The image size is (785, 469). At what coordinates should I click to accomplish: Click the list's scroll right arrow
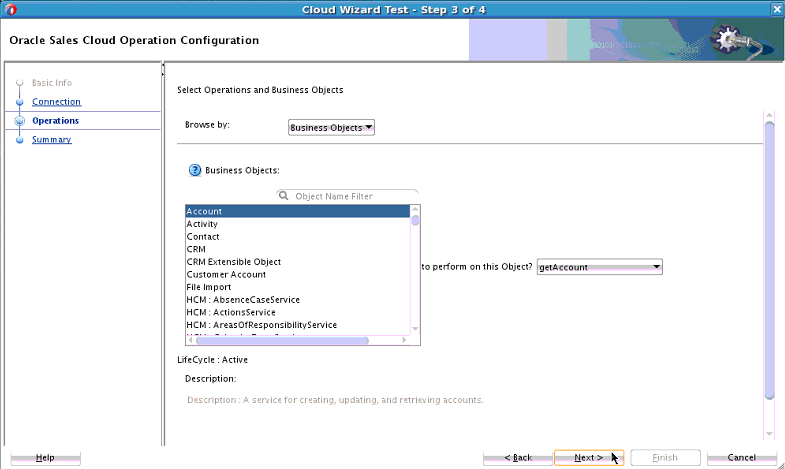[405, 340]
